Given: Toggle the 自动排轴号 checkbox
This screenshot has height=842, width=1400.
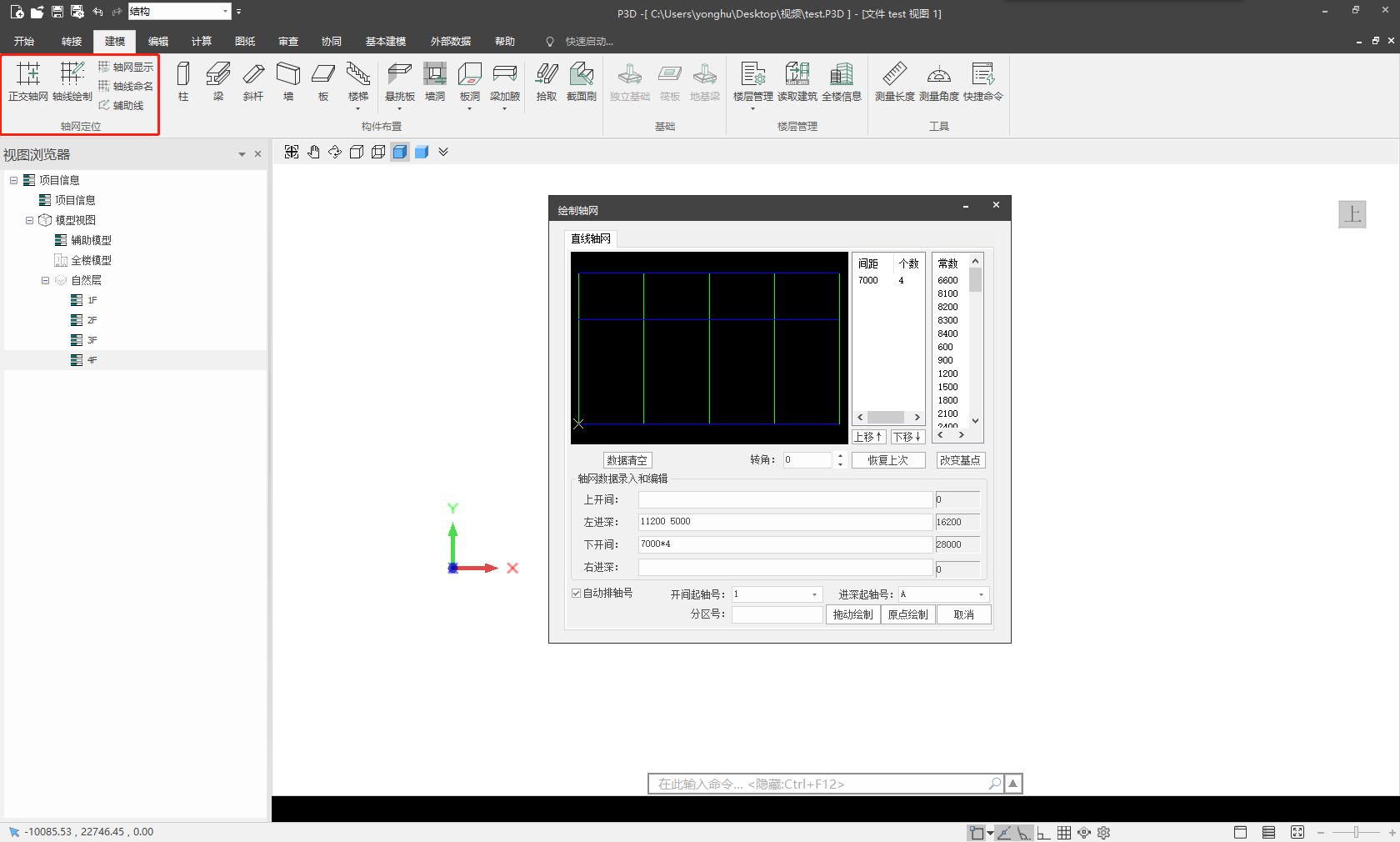Looking at the screenshot, I should tap(576, 594).
